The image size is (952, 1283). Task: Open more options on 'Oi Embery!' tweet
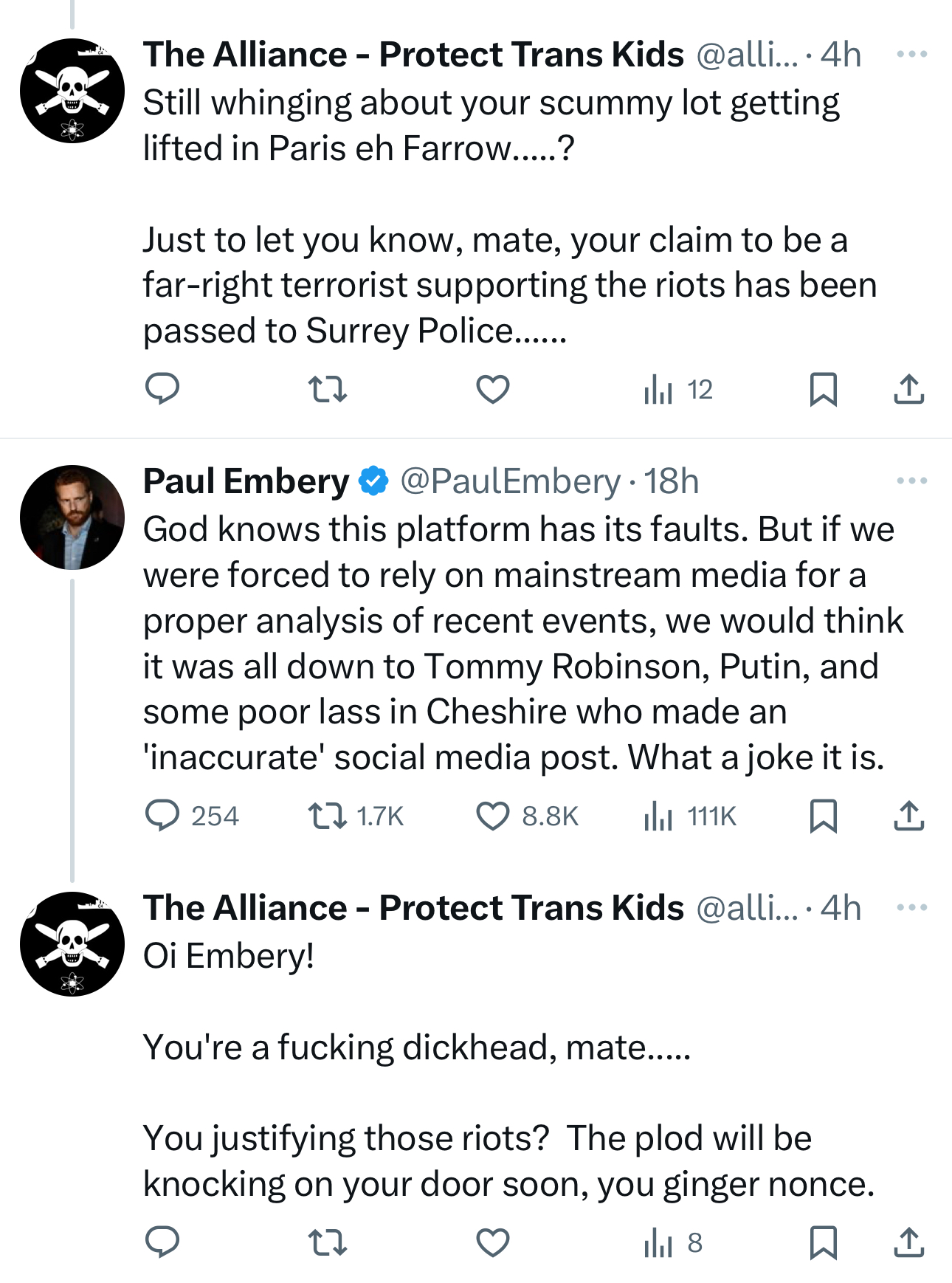point(911,907)
